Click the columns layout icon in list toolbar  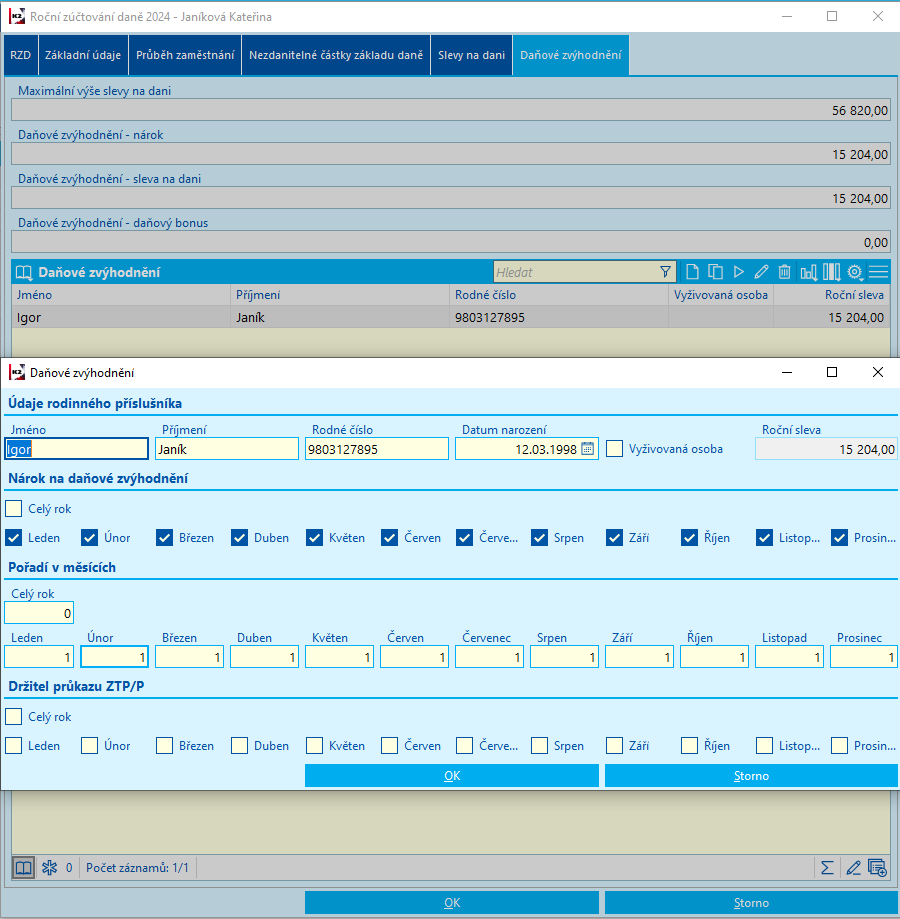point(831,272)
